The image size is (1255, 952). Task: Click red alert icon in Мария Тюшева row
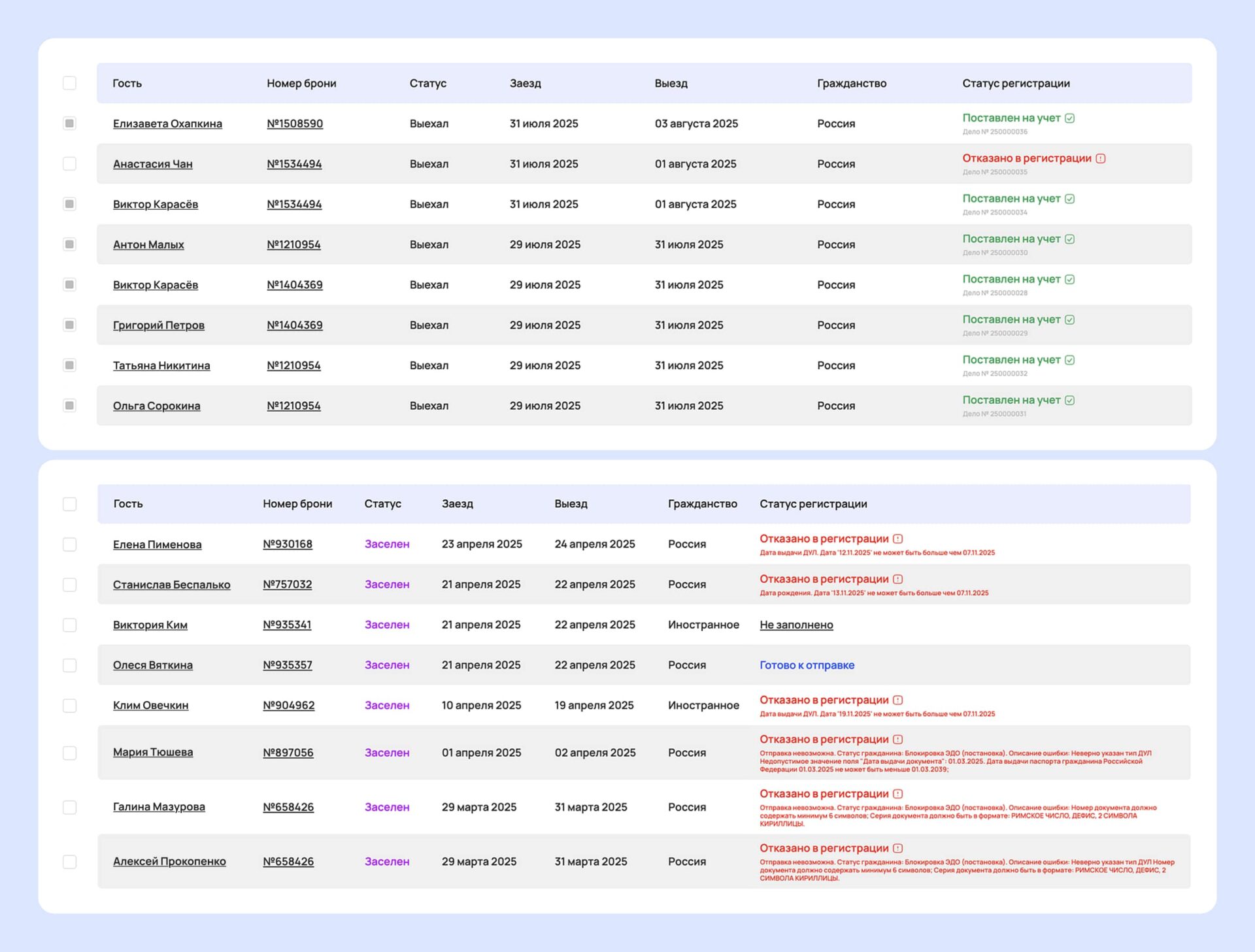tap(897, 740)
